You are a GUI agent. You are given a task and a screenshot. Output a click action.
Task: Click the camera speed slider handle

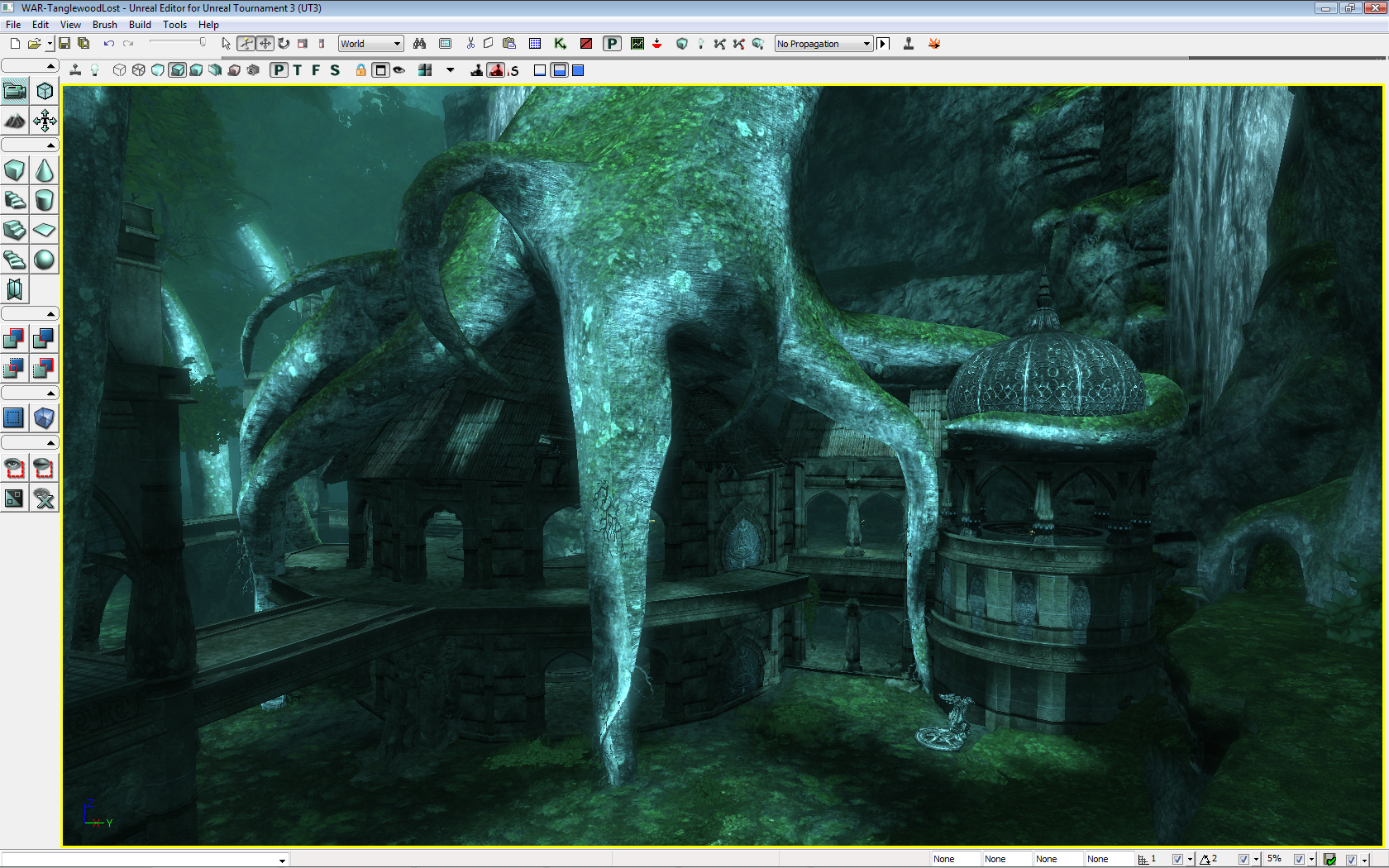click(x=202, y=42)
